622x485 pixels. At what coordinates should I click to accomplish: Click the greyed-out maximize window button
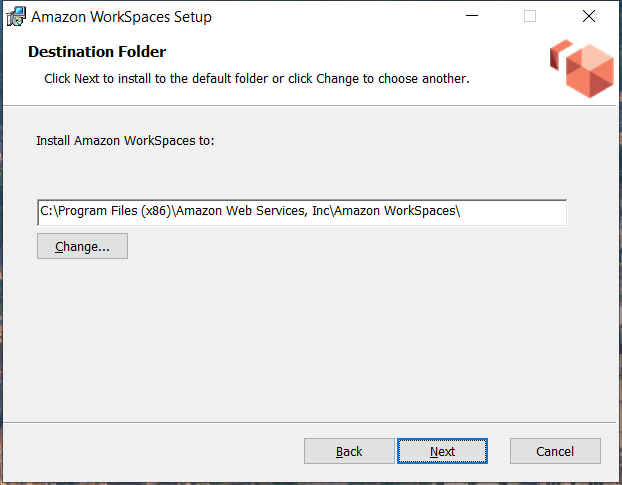click(x=530, y=16)
